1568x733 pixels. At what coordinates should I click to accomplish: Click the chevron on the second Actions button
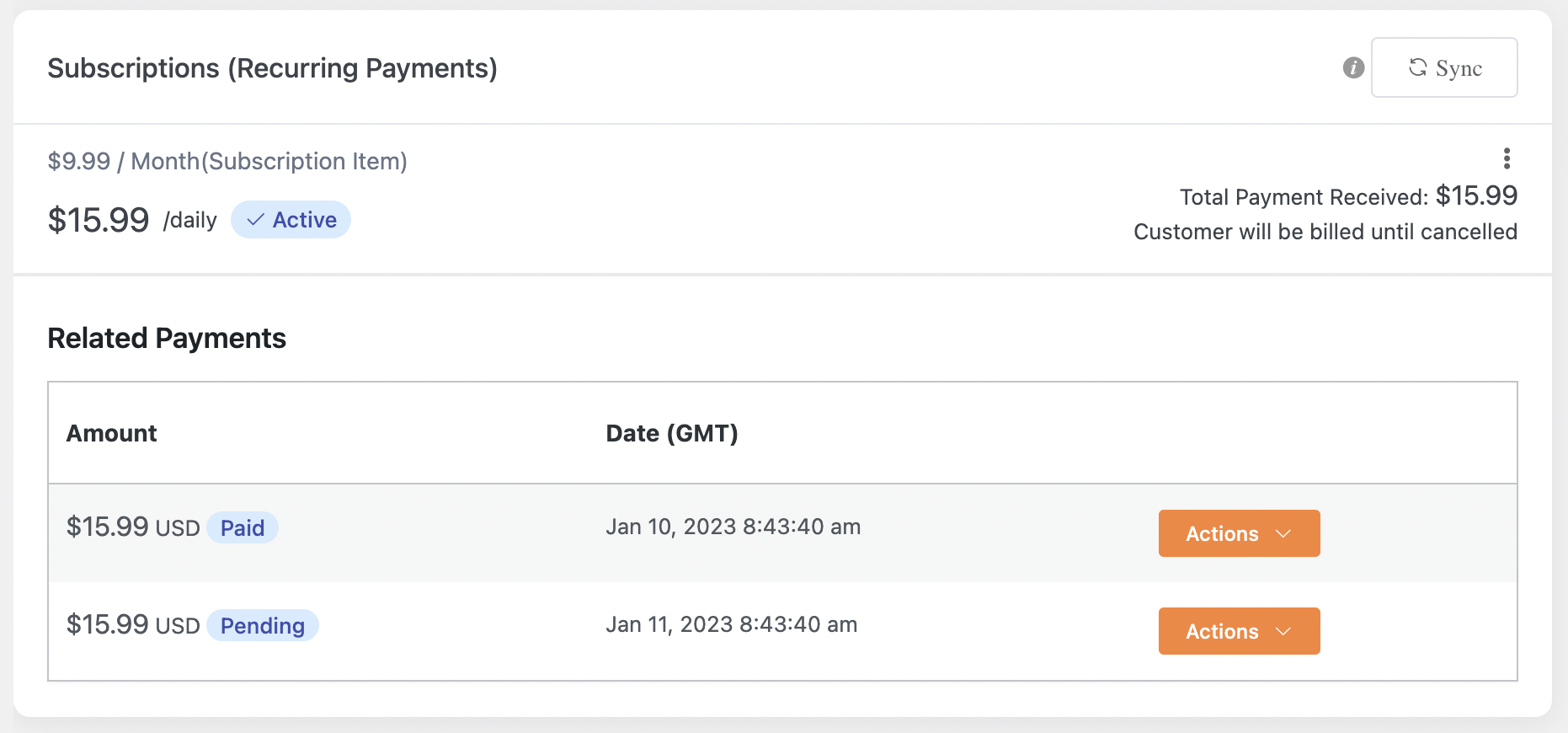coord(1284,631)
